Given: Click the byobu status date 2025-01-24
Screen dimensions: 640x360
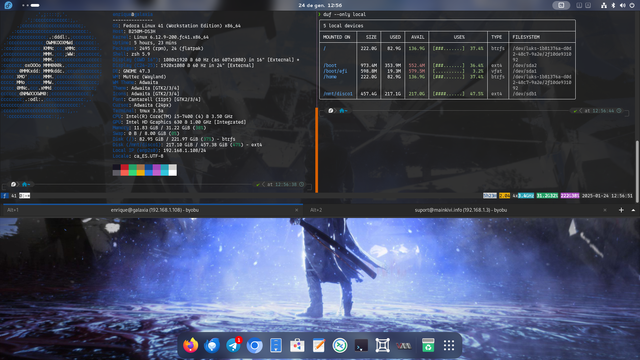Looking at the screenshot, I should point(596,196).
